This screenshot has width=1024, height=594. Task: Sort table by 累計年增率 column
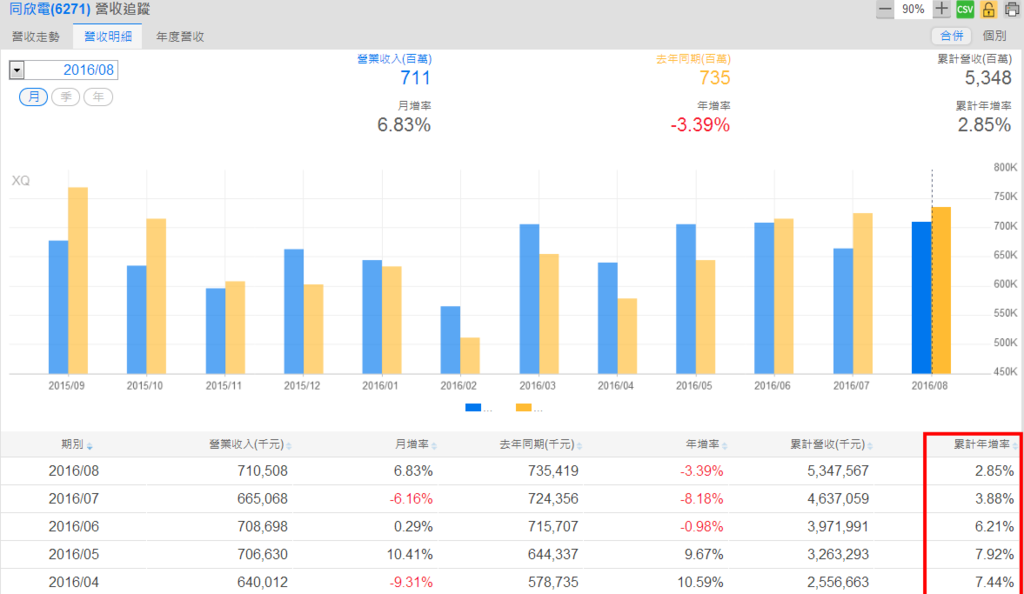[985, 445]
